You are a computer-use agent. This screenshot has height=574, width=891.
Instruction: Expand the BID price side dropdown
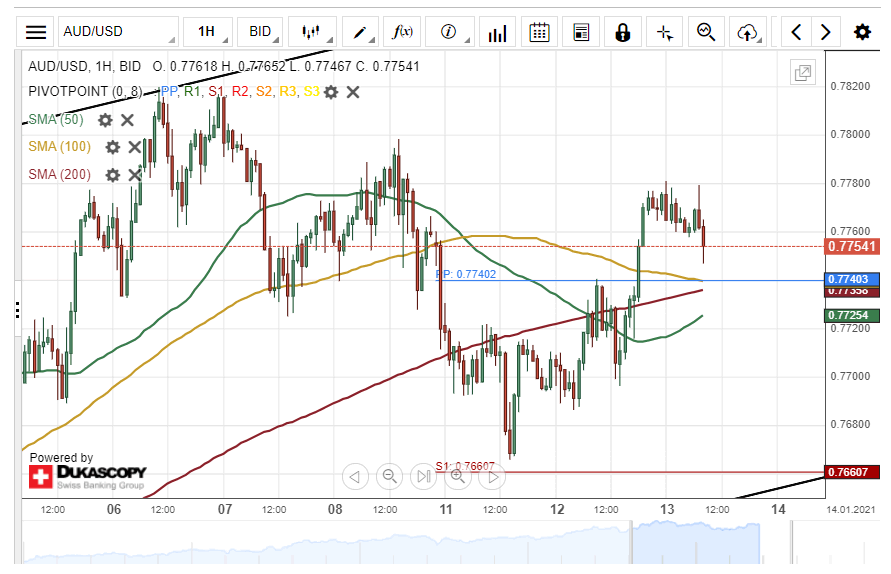tap(265, 32)
